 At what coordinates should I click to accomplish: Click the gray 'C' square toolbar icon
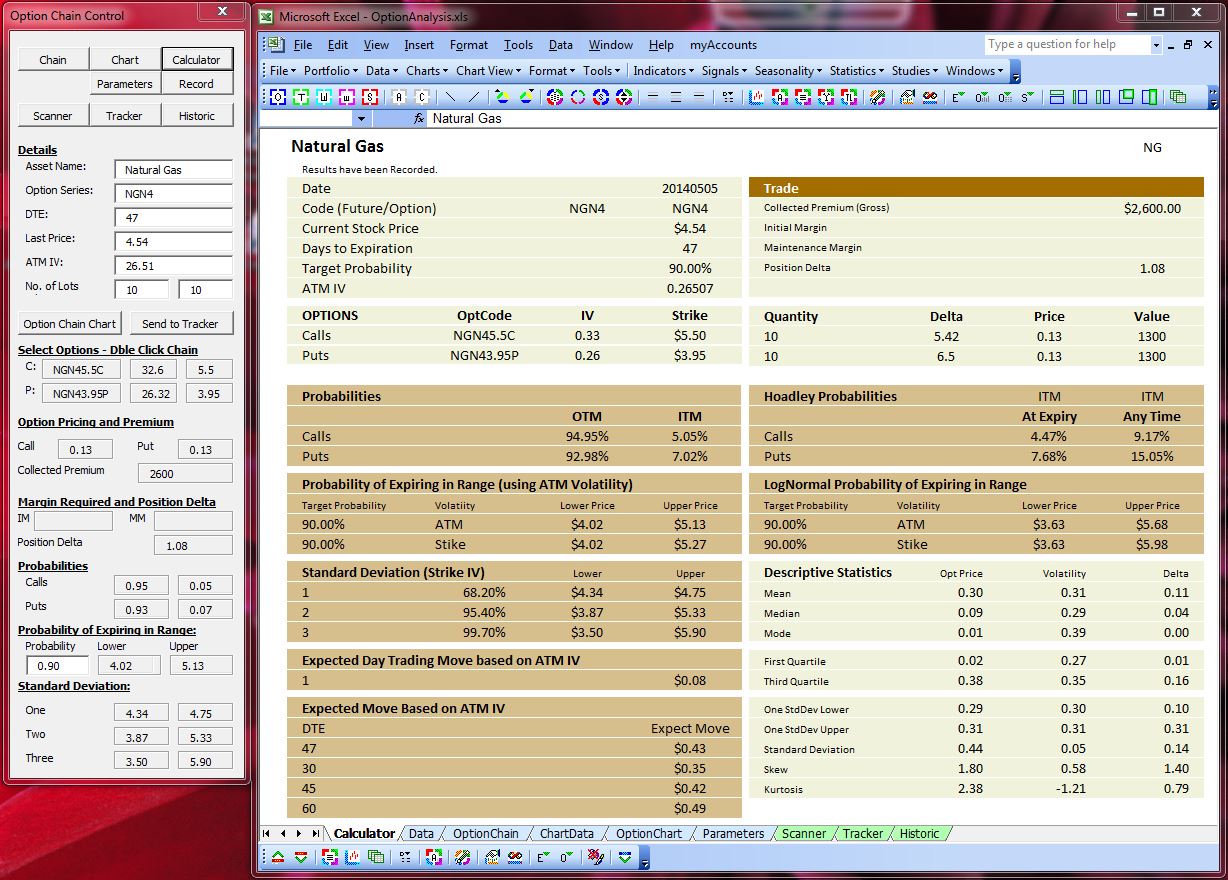coord(422,97)
